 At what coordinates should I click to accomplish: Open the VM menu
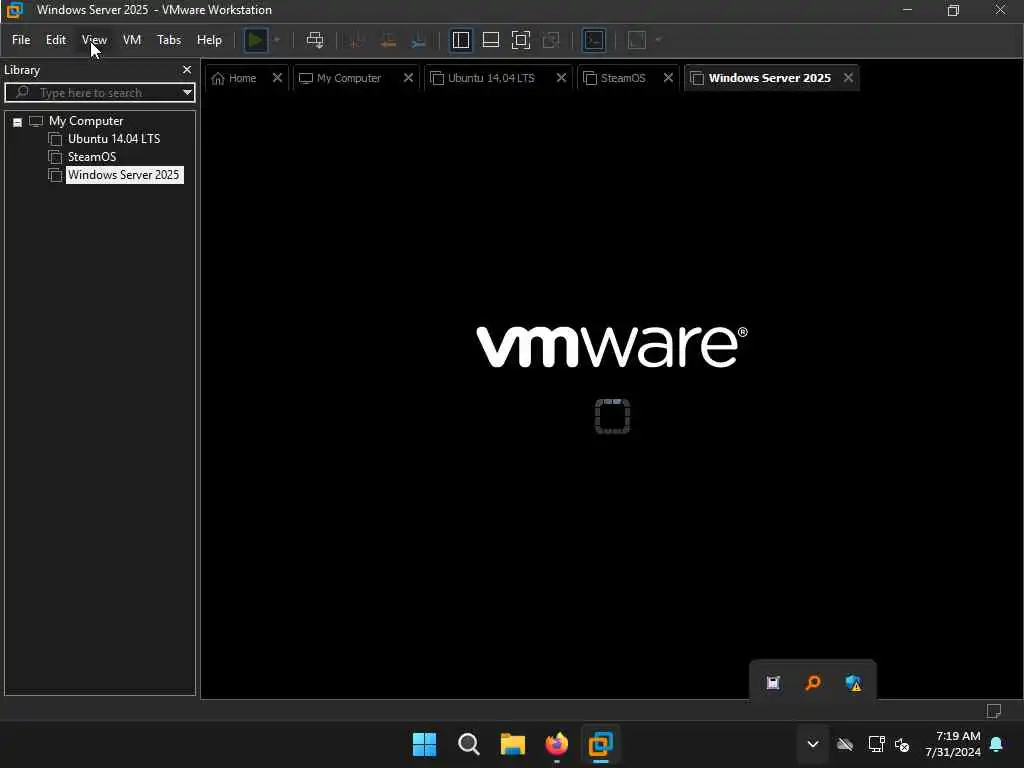click(132, 40)
